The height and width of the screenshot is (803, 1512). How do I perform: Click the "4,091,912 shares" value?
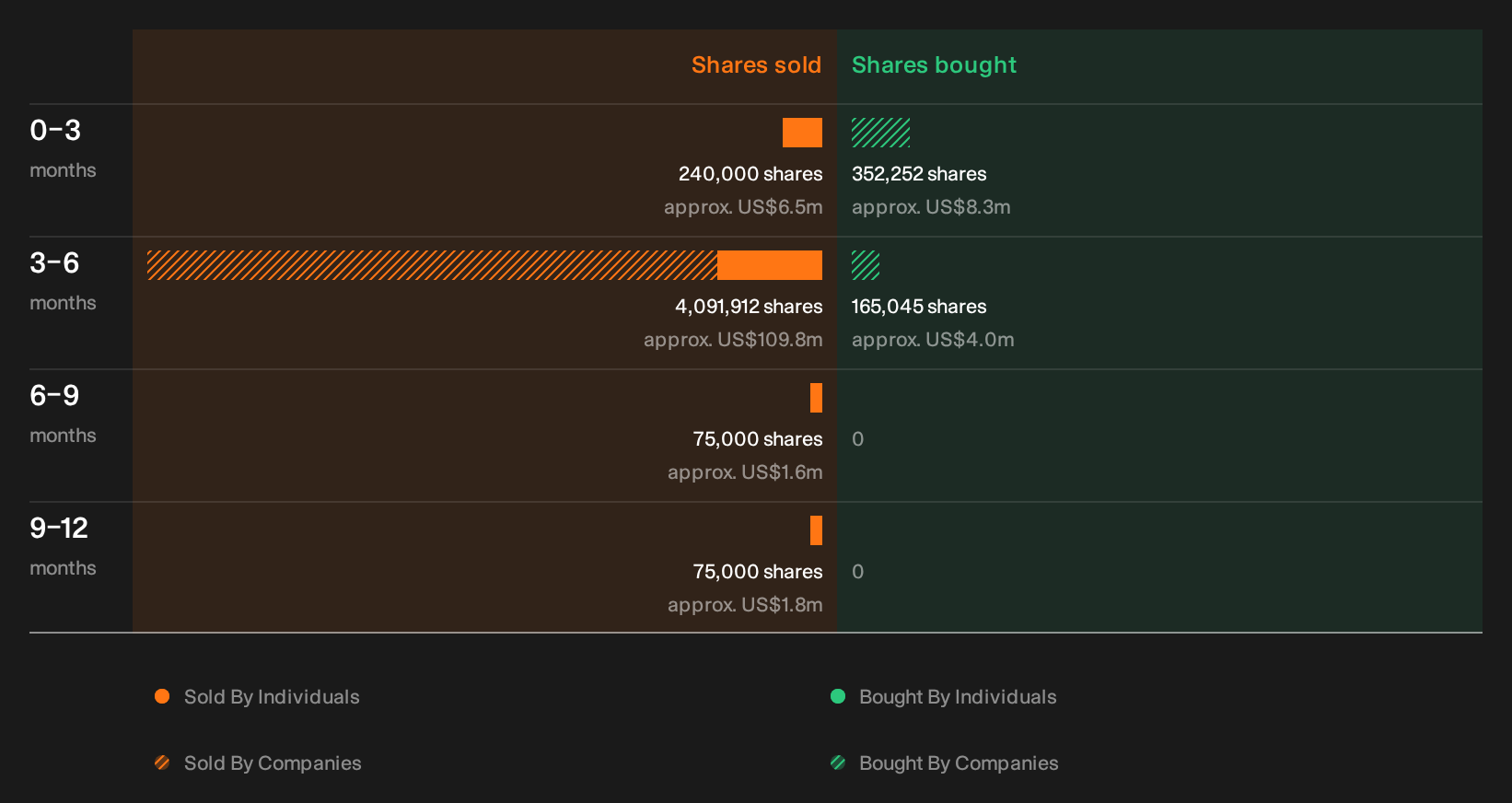749,307
